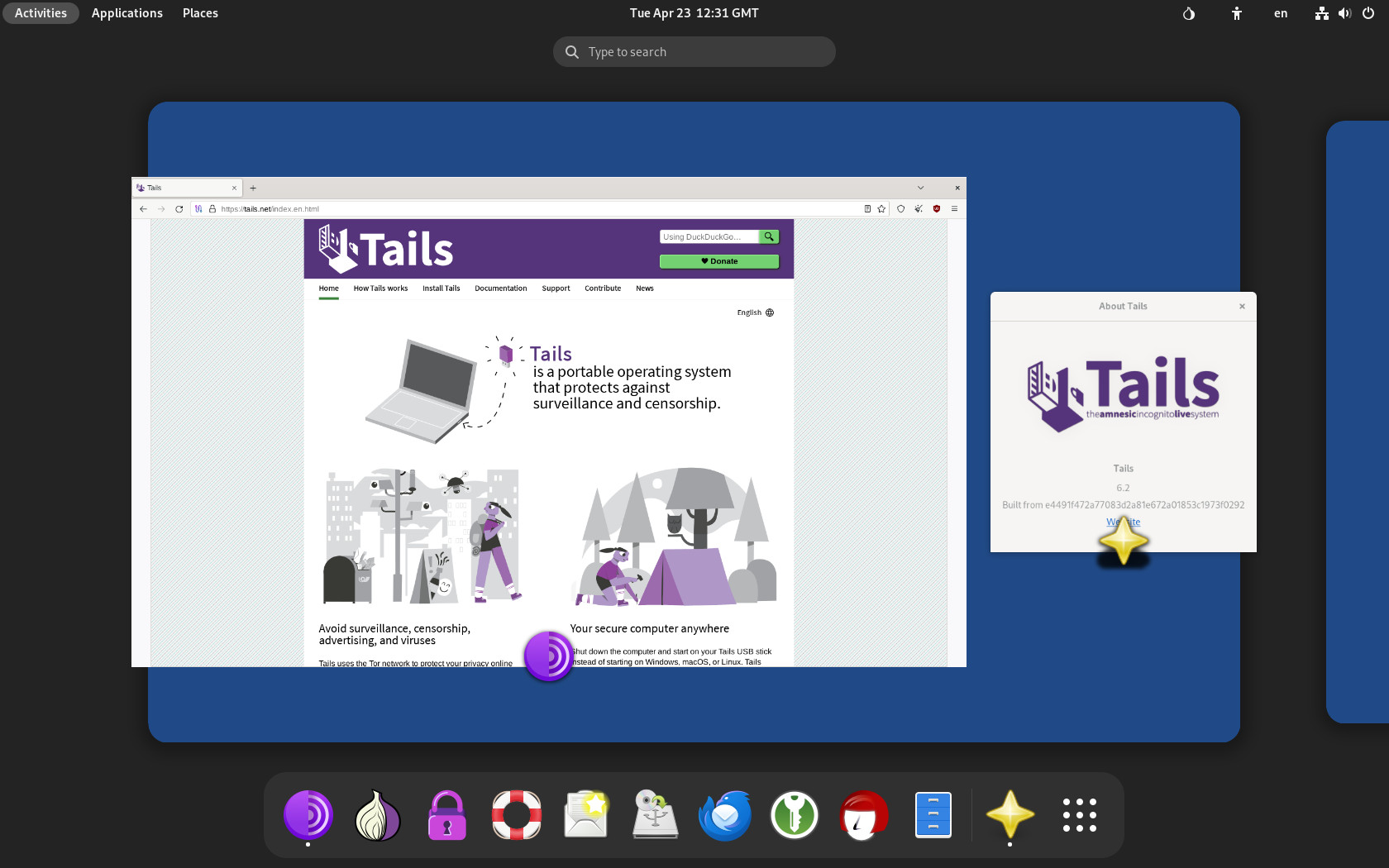The height and width of the screenshot is (868, 1389).
Task: Open the Places menu
Action: point(200,13)
